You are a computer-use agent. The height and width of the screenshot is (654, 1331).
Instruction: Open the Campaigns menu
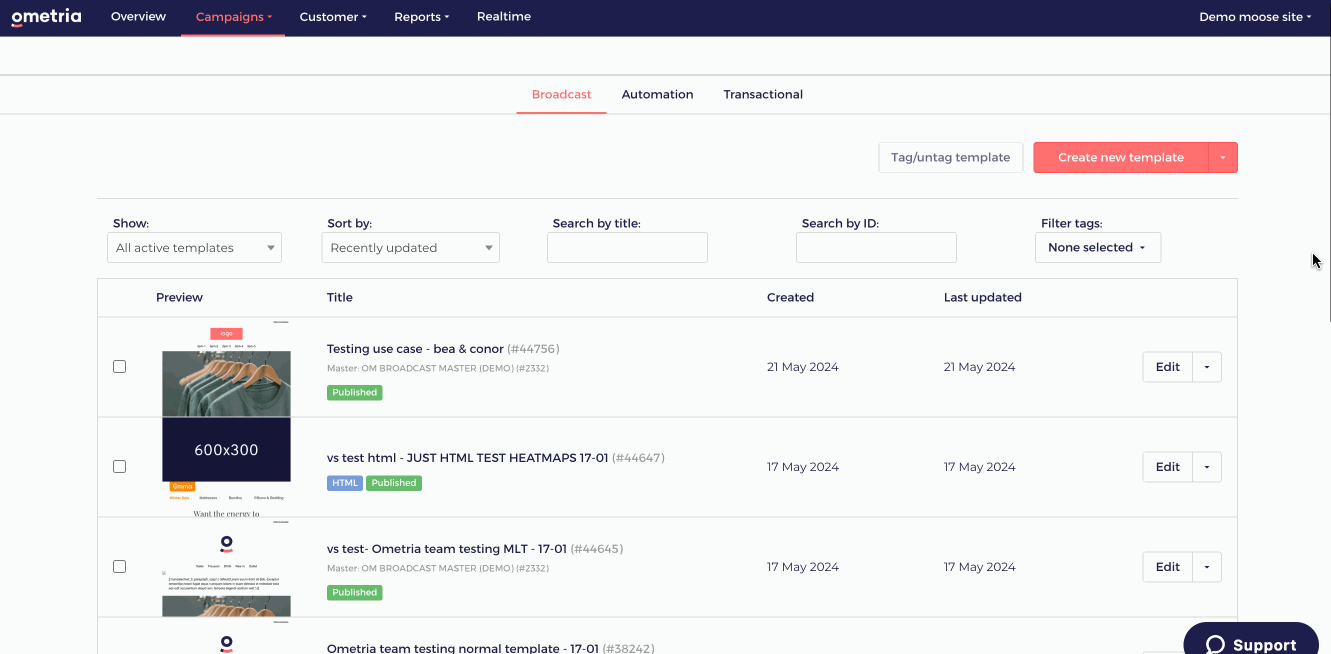pos(233,17)
